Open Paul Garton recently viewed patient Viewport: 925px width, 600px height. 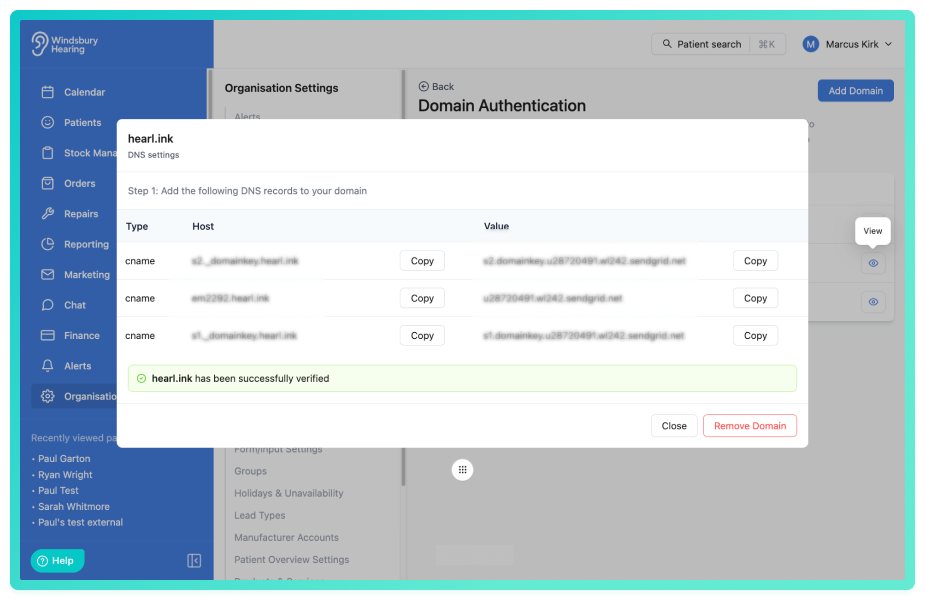[64, 458]
